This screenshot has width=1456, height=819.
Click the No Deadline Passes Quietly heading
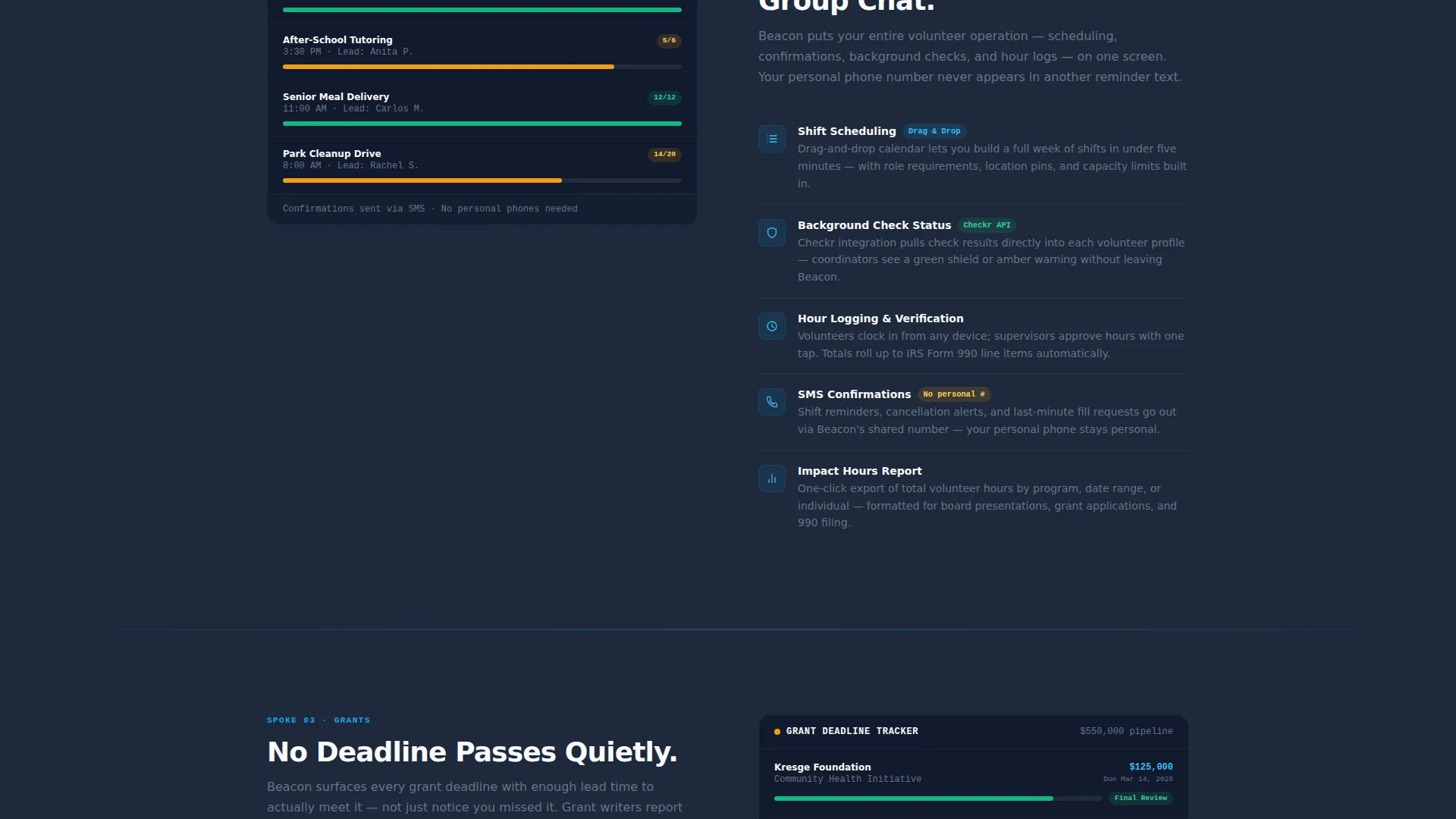click(472, 752)
